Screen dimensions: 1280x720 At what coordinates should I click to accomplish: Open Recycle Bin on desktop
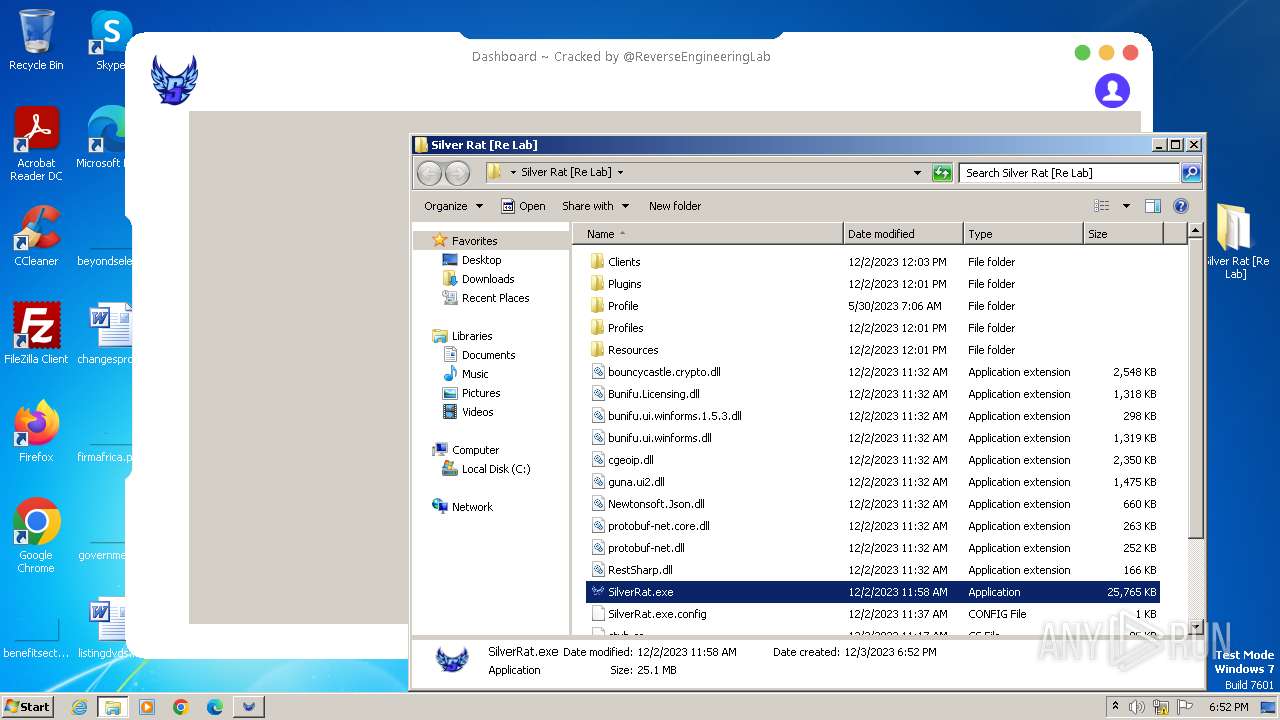[x=36, y=40]
